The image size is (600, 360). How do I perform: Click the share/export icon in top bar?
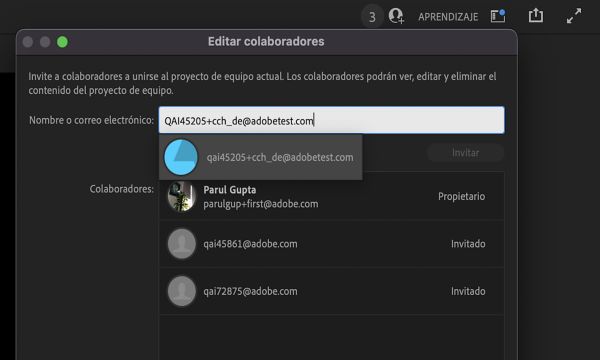coord(536,16)
